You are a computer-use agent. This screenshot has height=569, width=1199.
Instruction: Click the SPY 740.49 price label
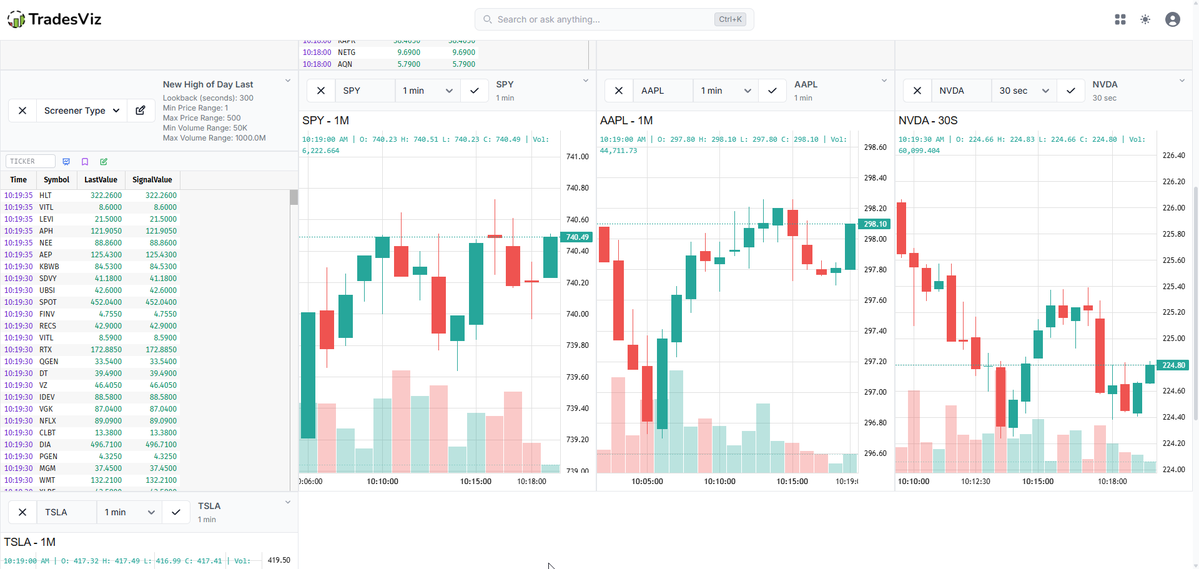[x=577, y=237]
